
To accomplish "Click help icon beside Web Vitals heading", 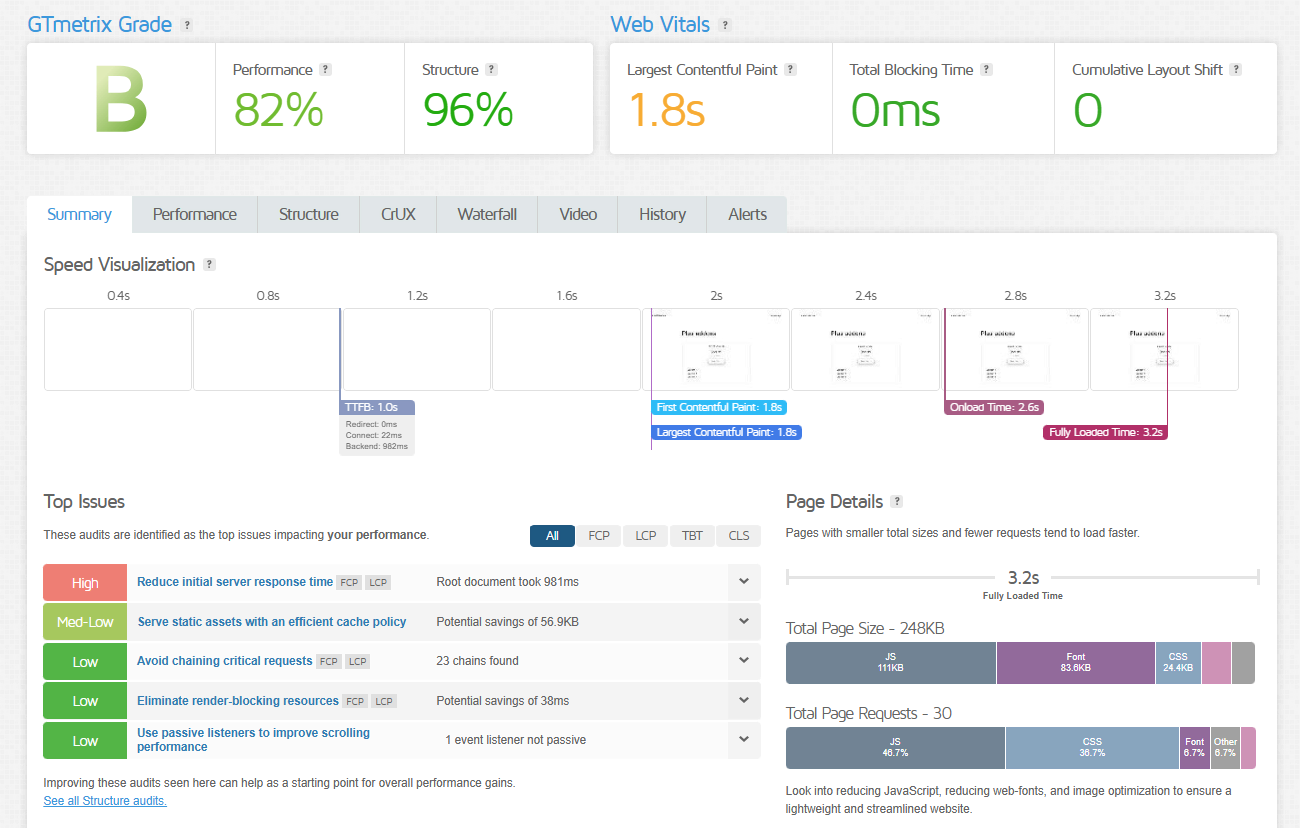I will coord(725,25).
